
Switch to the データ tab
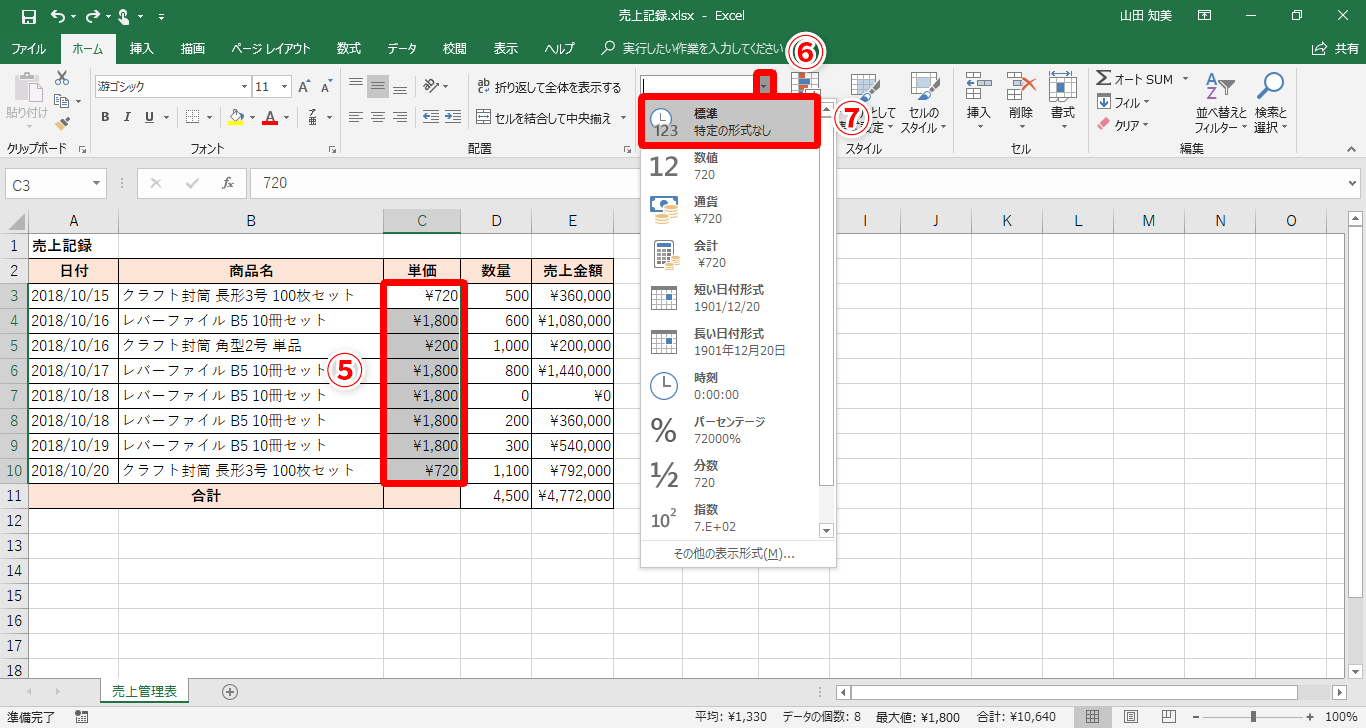(402, 48)
